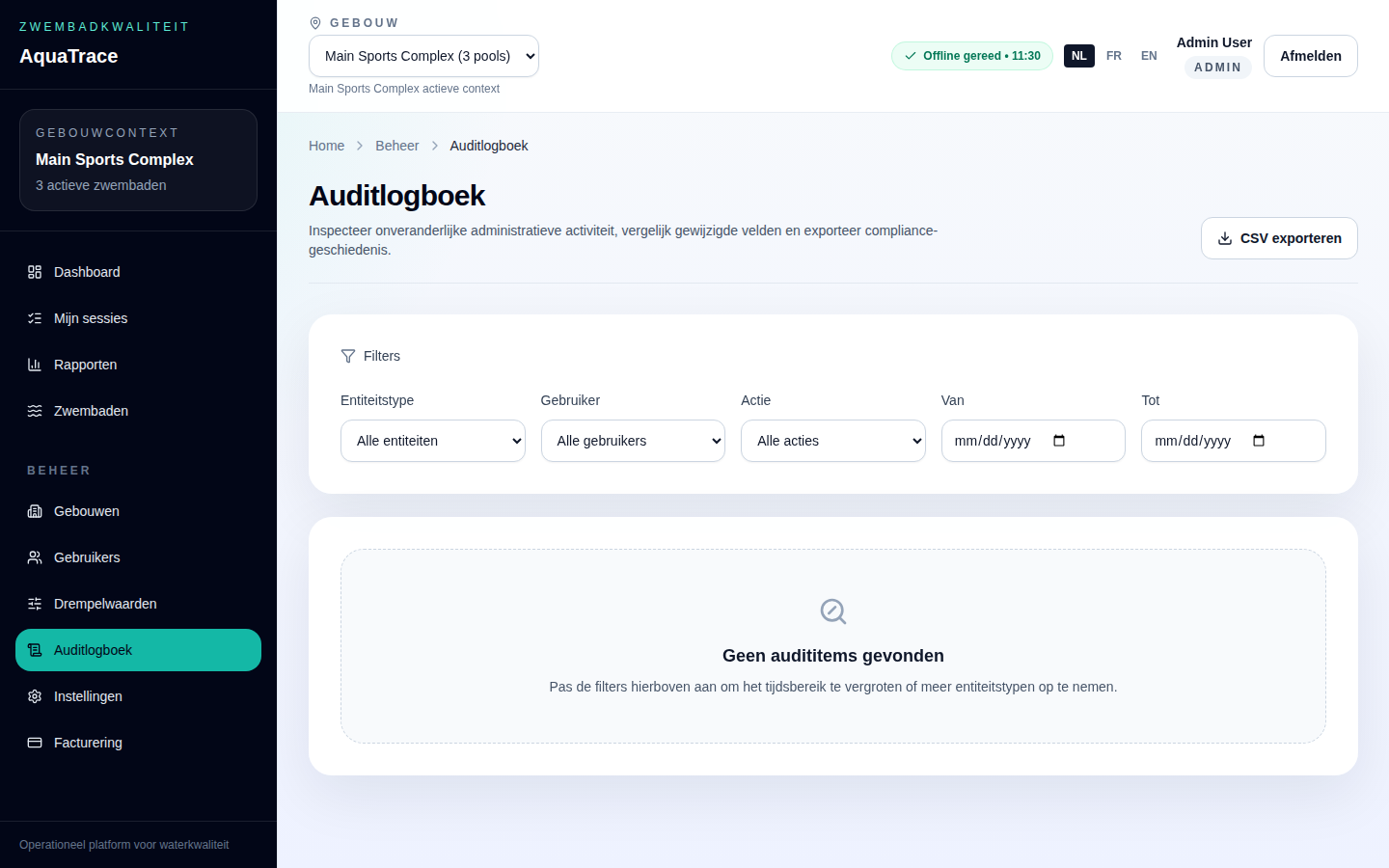Screen dimensions: 1389x868
Task: Click the Facturering credit card icon
Action: click(35, 743)
